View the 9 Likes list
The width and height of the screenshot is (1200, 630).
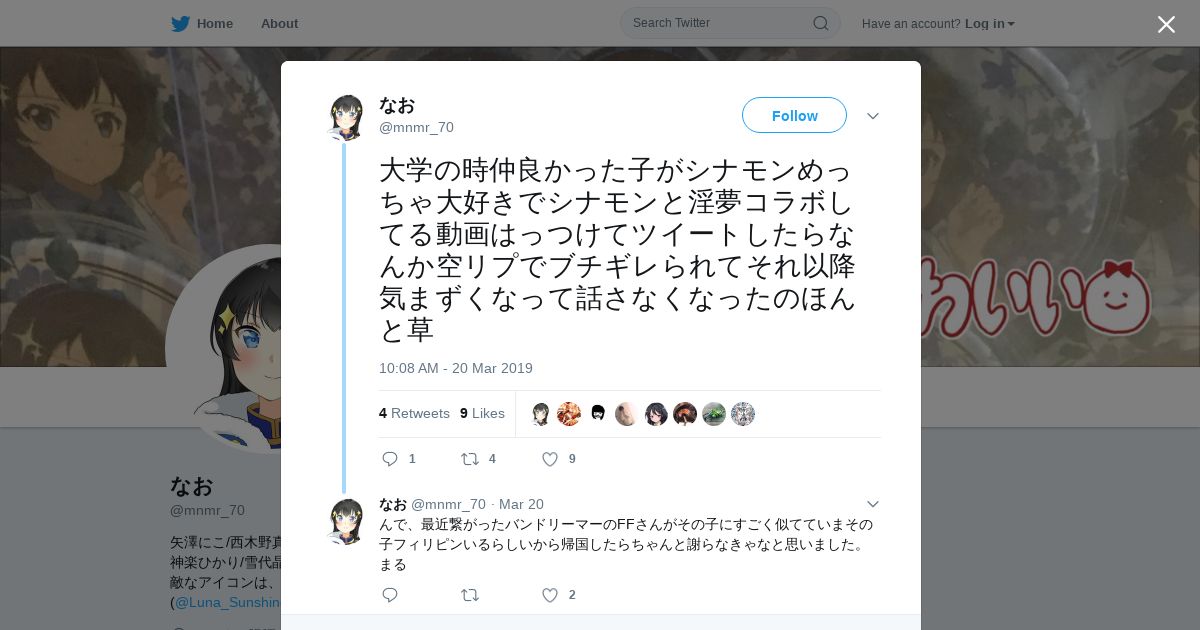482,413
